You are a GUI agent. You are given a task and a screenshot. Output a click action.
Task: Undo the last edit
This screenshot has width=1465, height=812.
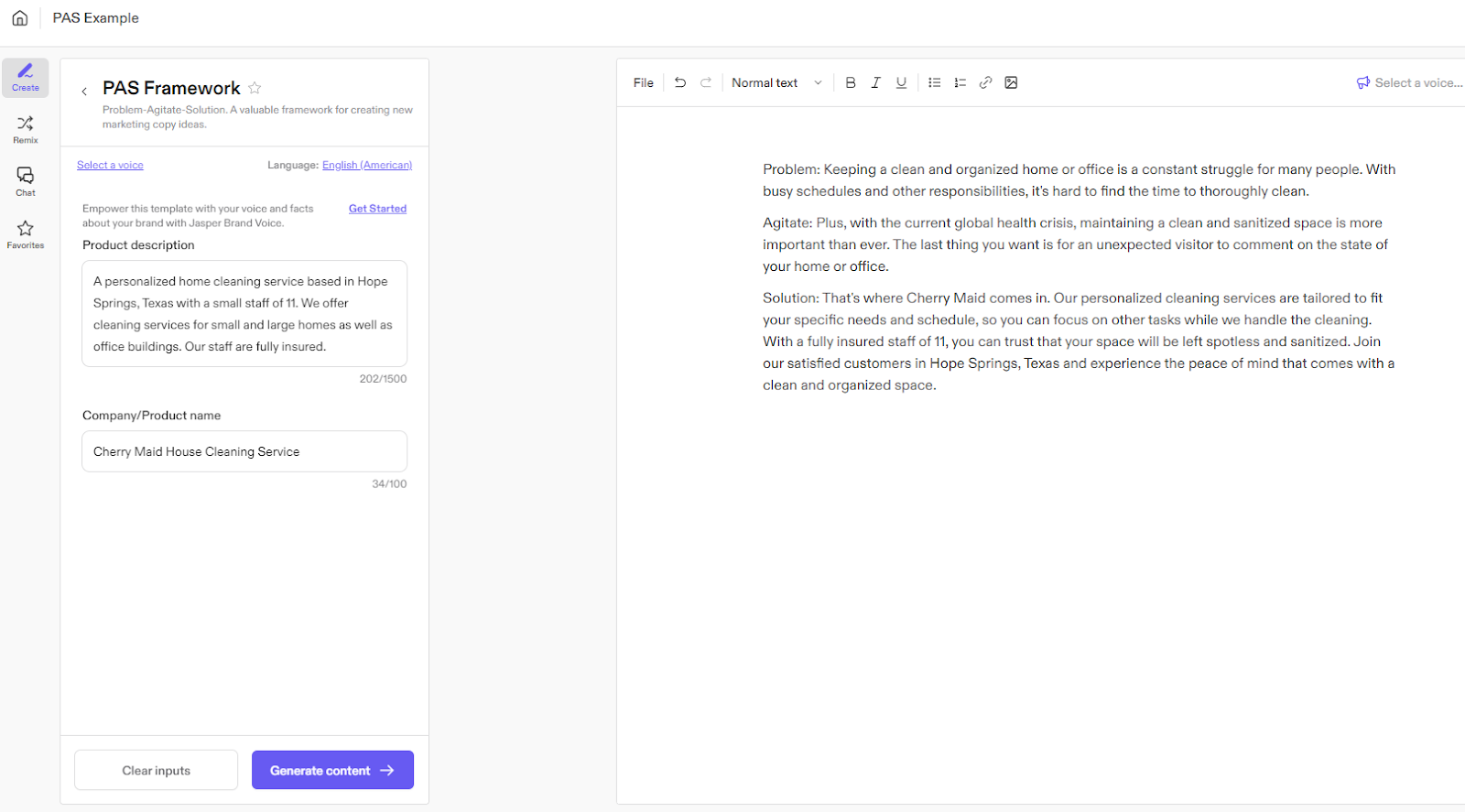680,82
